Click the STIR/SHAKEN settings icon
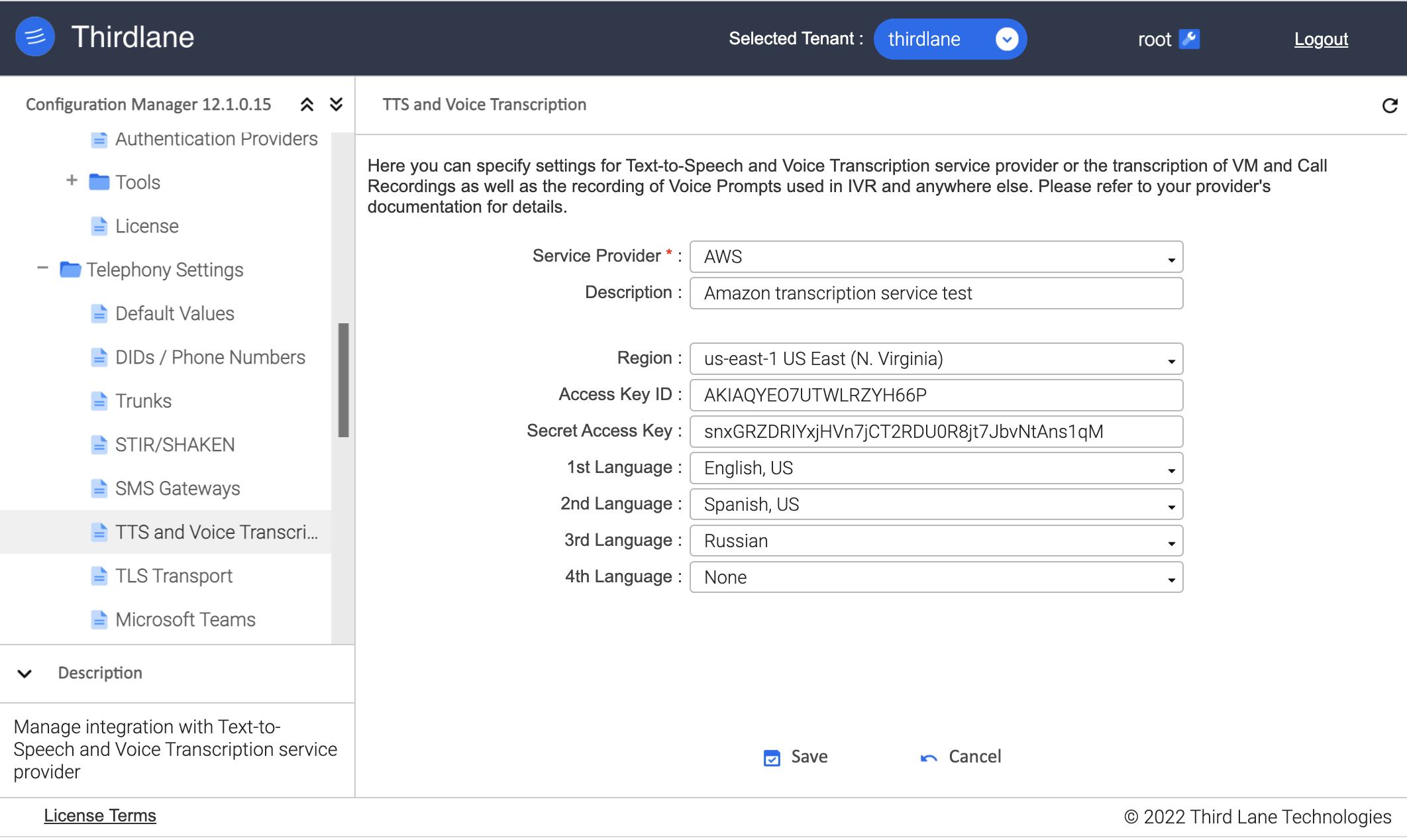This screenshot has height=840, width=1407. click(101, 443)
